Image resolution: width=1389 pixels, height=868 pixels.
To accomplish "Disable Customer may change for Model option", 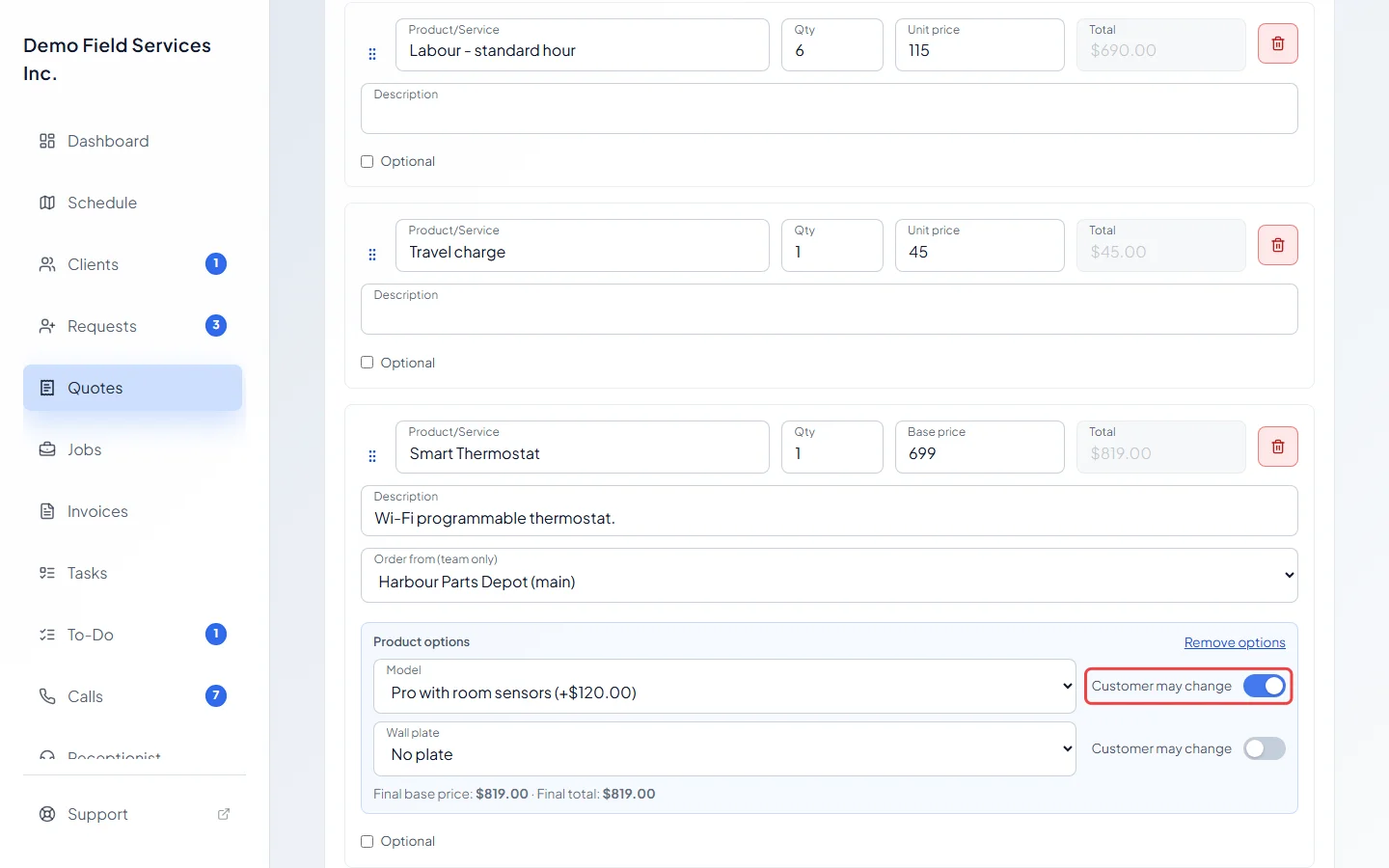I will (1264, 686).
